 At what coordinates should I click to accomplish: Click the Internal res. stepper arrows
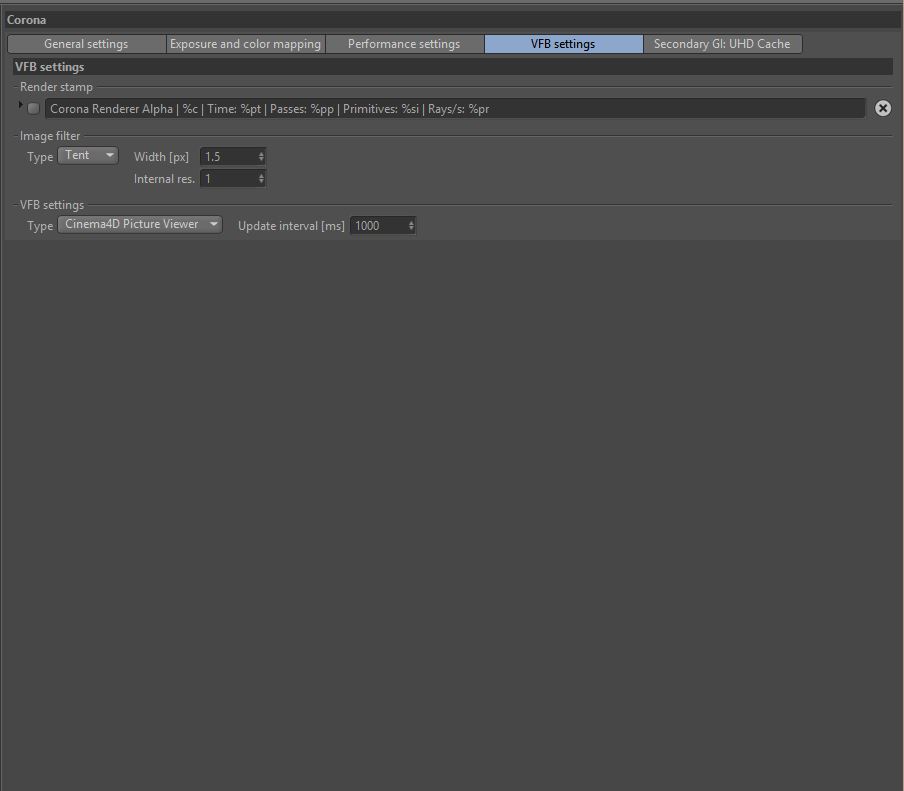point(261,179)
